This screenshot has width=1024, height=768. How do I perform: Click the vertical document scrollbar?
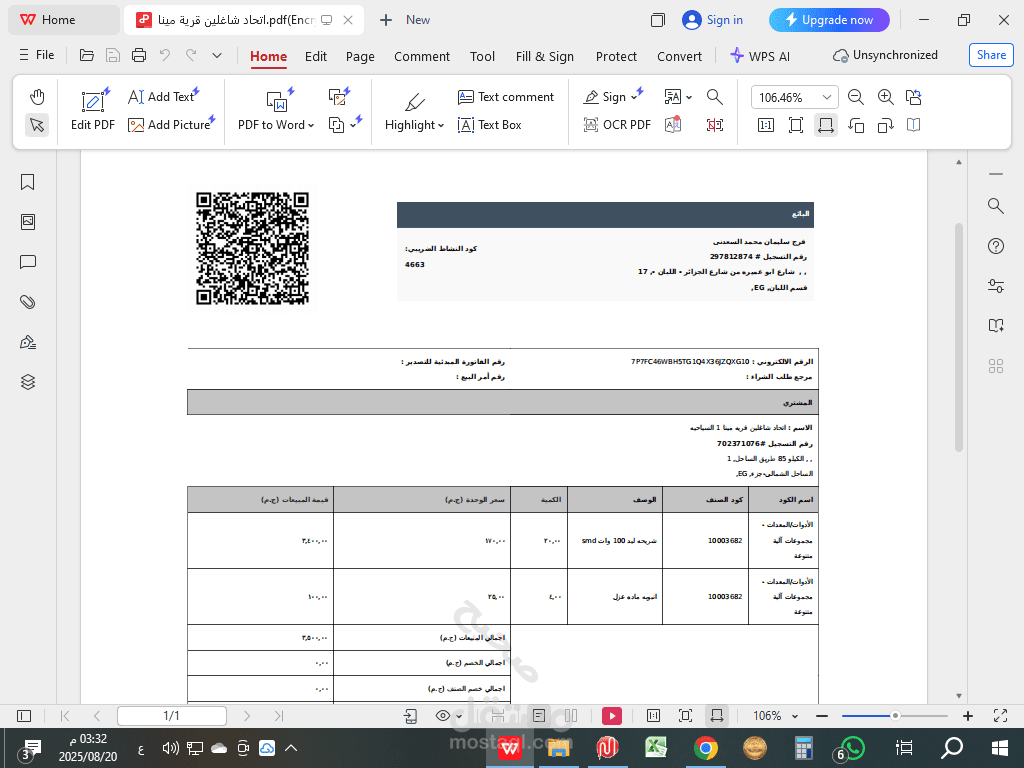959,337
